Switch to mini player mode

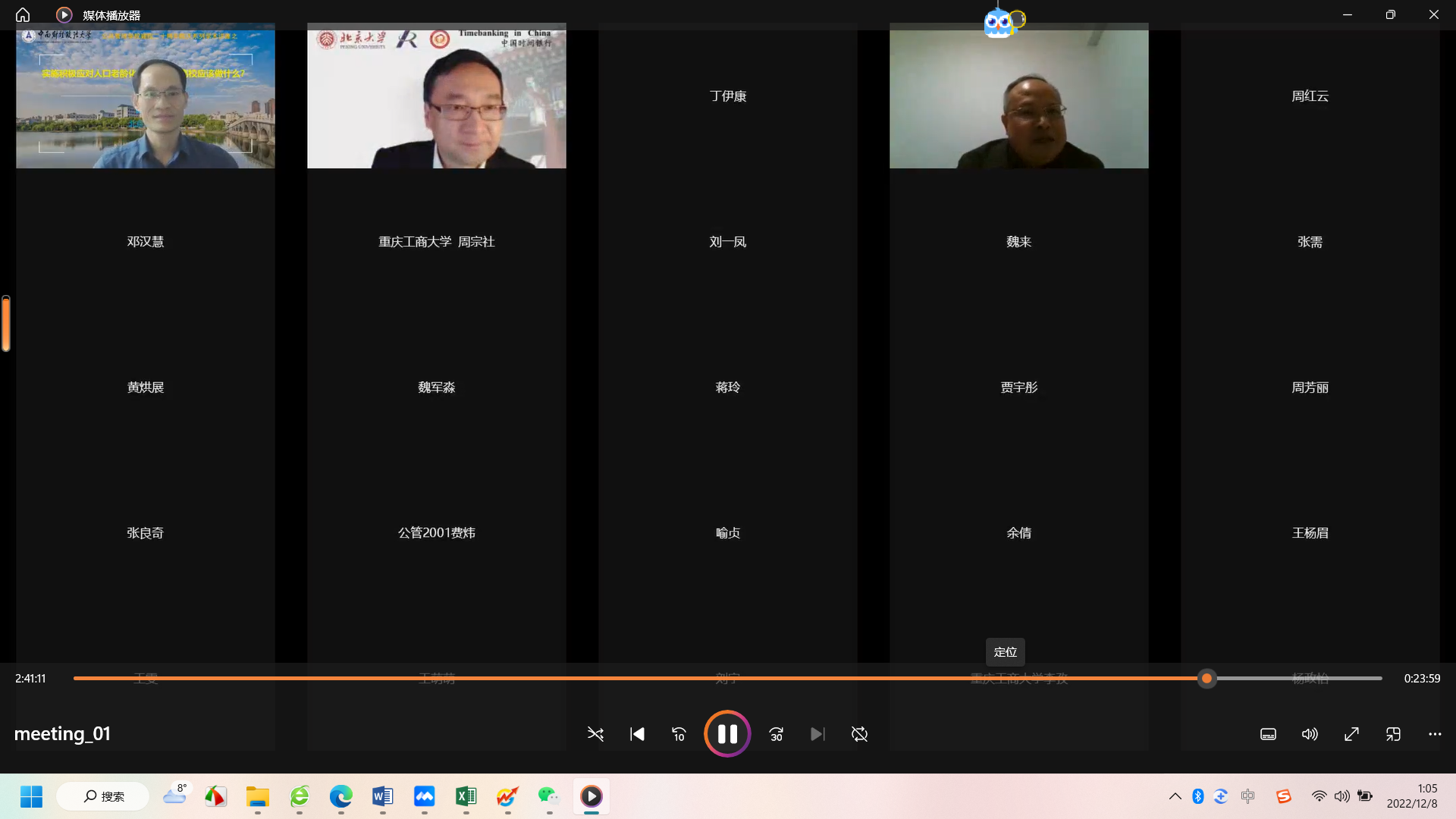1393,734
